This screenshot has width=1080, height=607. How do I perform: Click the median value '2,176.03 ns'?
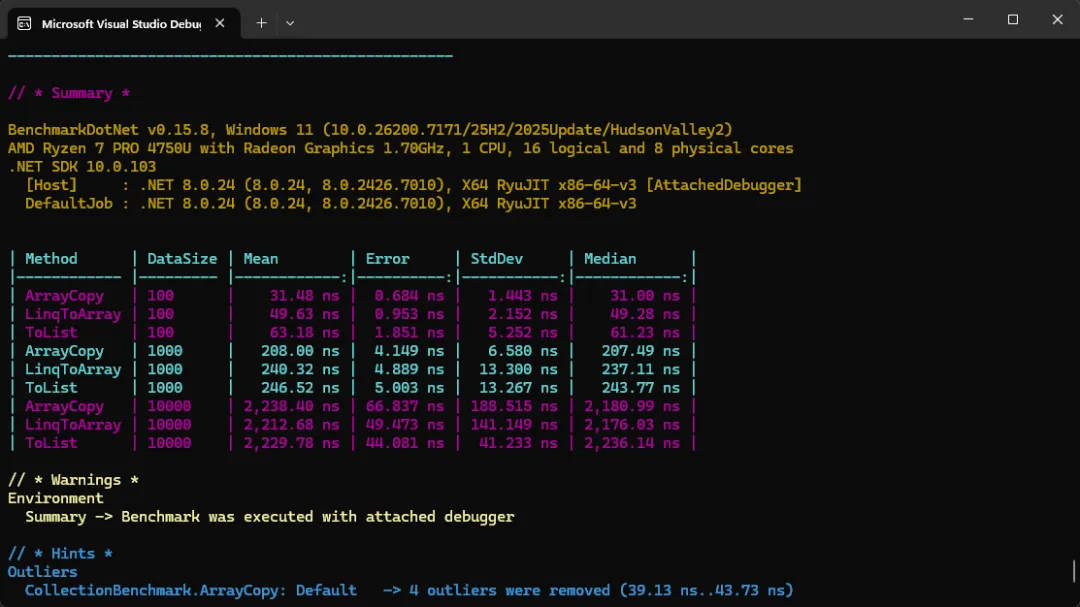point(632,424)
